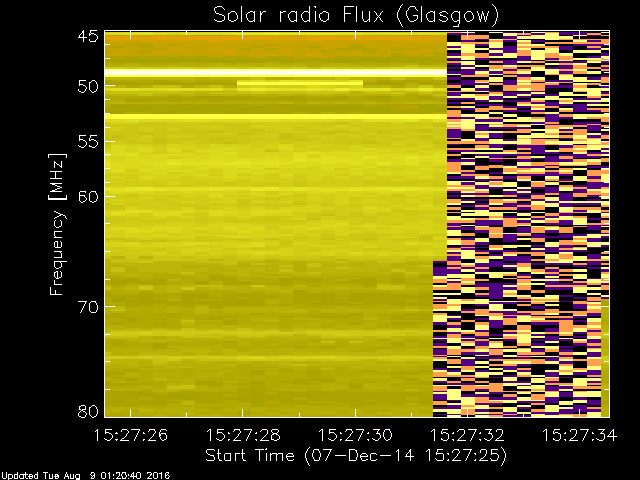Click the frequency tick label "45"
The width and height of the screenshot is (640, 480).
pyautogui.click(x=88, y=36)
